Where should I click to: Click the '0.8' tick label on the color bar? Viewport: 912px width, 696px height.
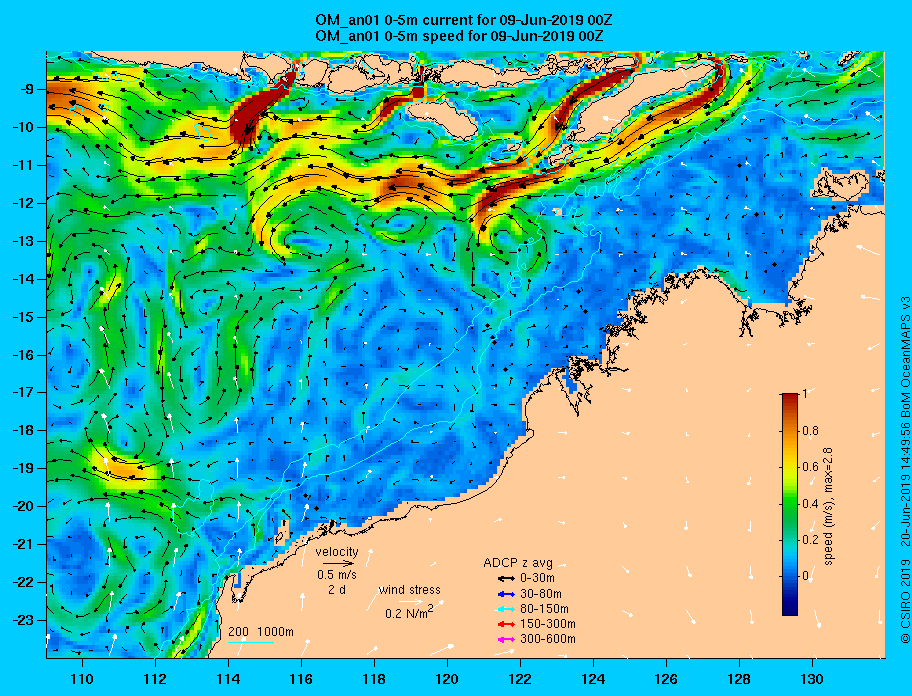[x=810, y=431]
